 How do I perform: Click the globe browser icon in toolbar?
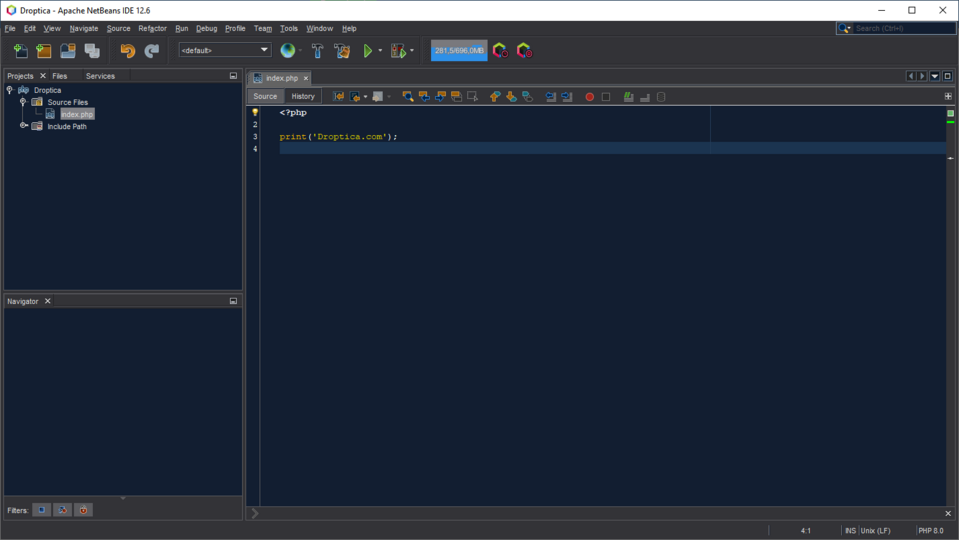coord(287,51)
